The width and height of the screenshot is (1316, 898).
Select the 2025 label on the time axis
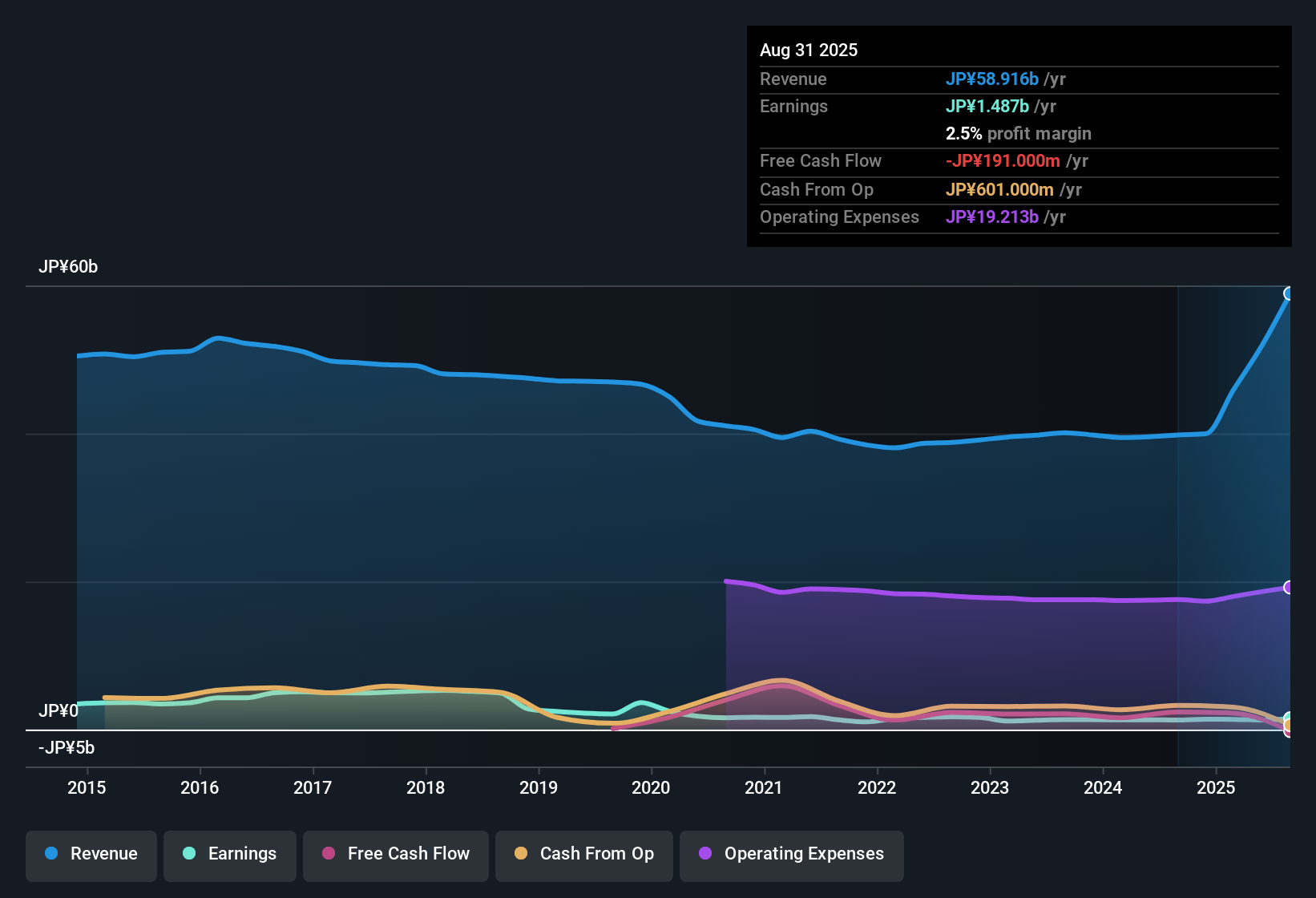click(1216, 787)
